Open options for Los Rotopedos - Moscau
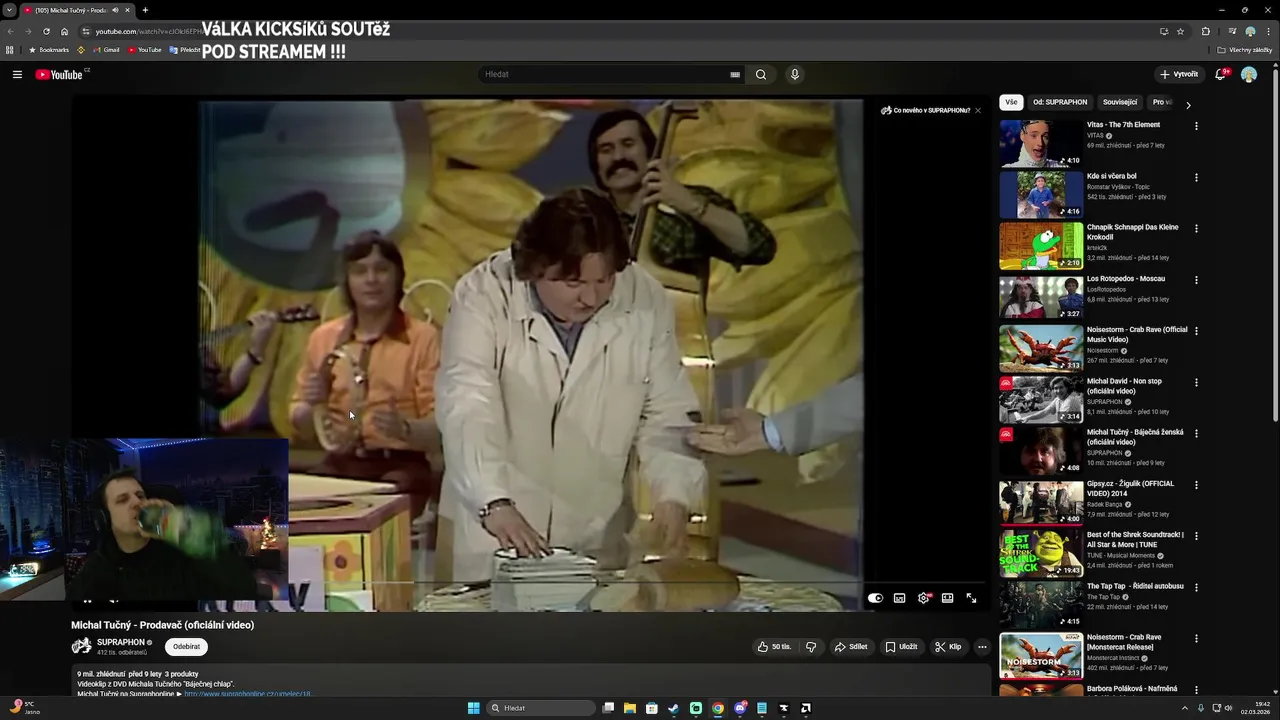The height and width of the screenshot is (720, 1280). (x=1196, y=280)
